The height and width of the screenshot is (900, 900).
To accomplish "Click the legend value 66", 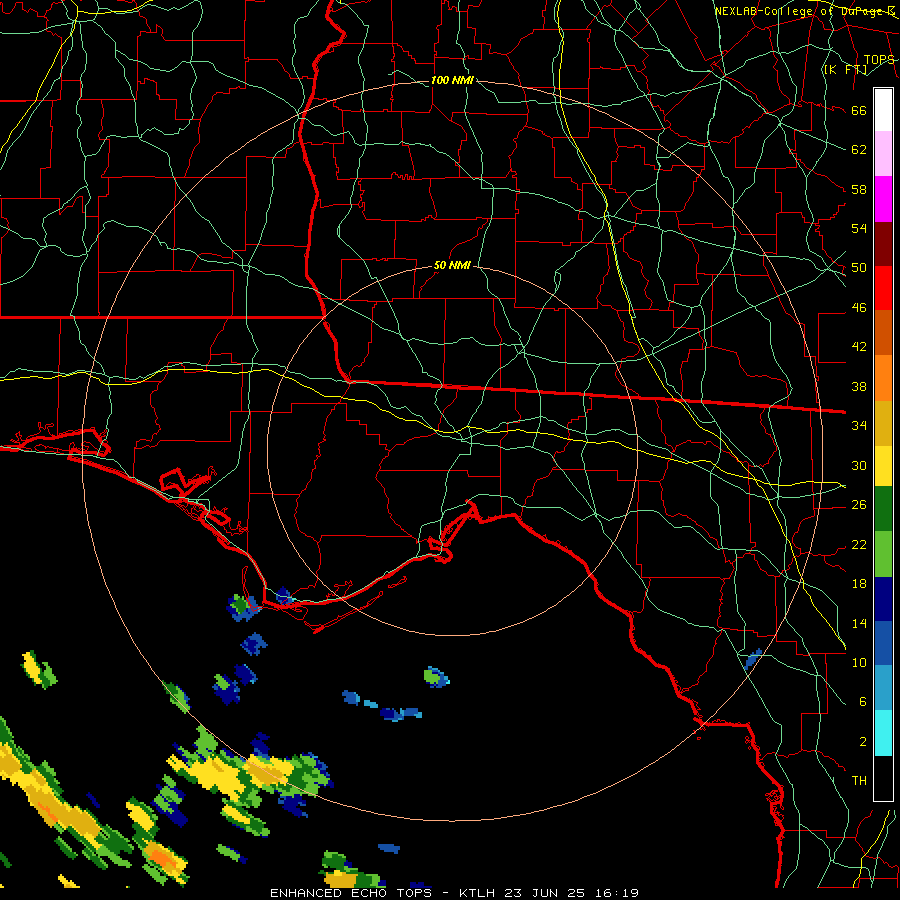I will pyautogui.click(x=859, y=110).
